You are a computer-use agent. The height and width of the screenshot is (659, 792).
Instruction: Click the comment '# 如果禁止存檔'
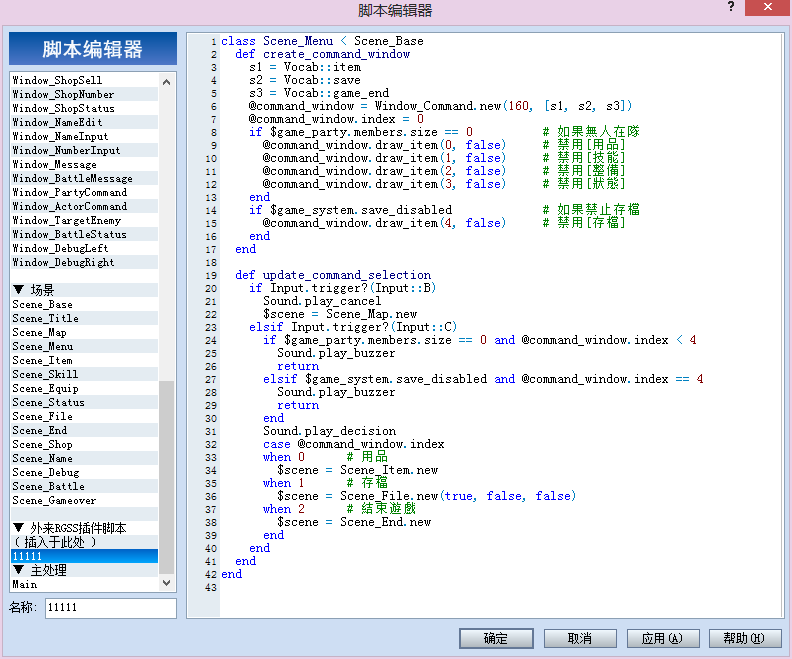click(591, 210)
